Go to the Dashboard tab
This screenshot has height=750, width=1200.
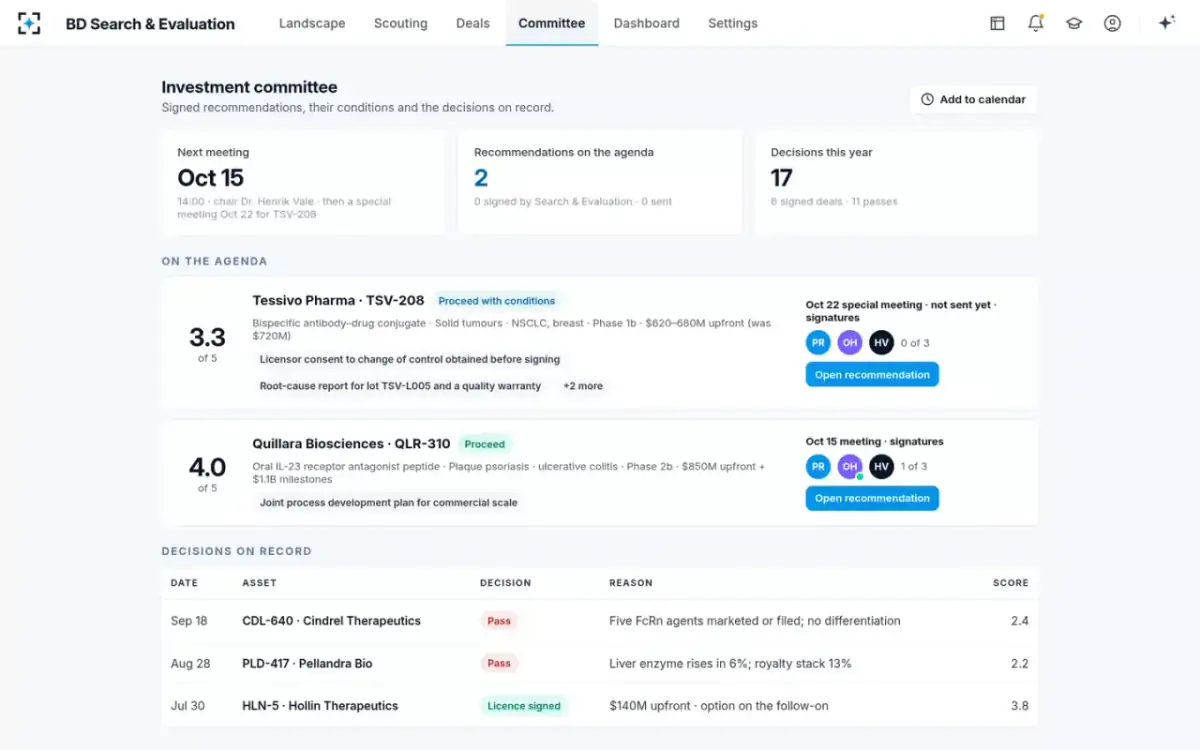pyautogui.click(x=646, y=23)
